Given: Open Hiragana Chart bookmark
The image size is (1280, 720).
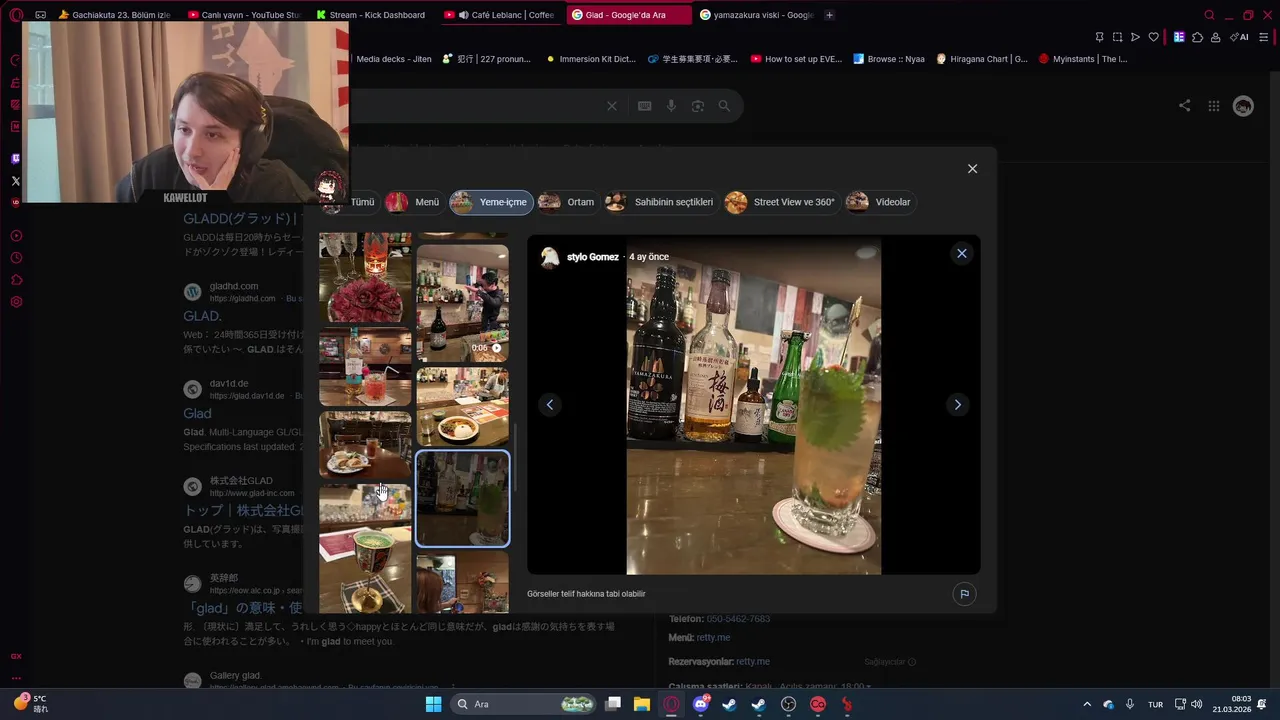Looking at the screenshot, I should pyautogui.click(x=982, y=59).
